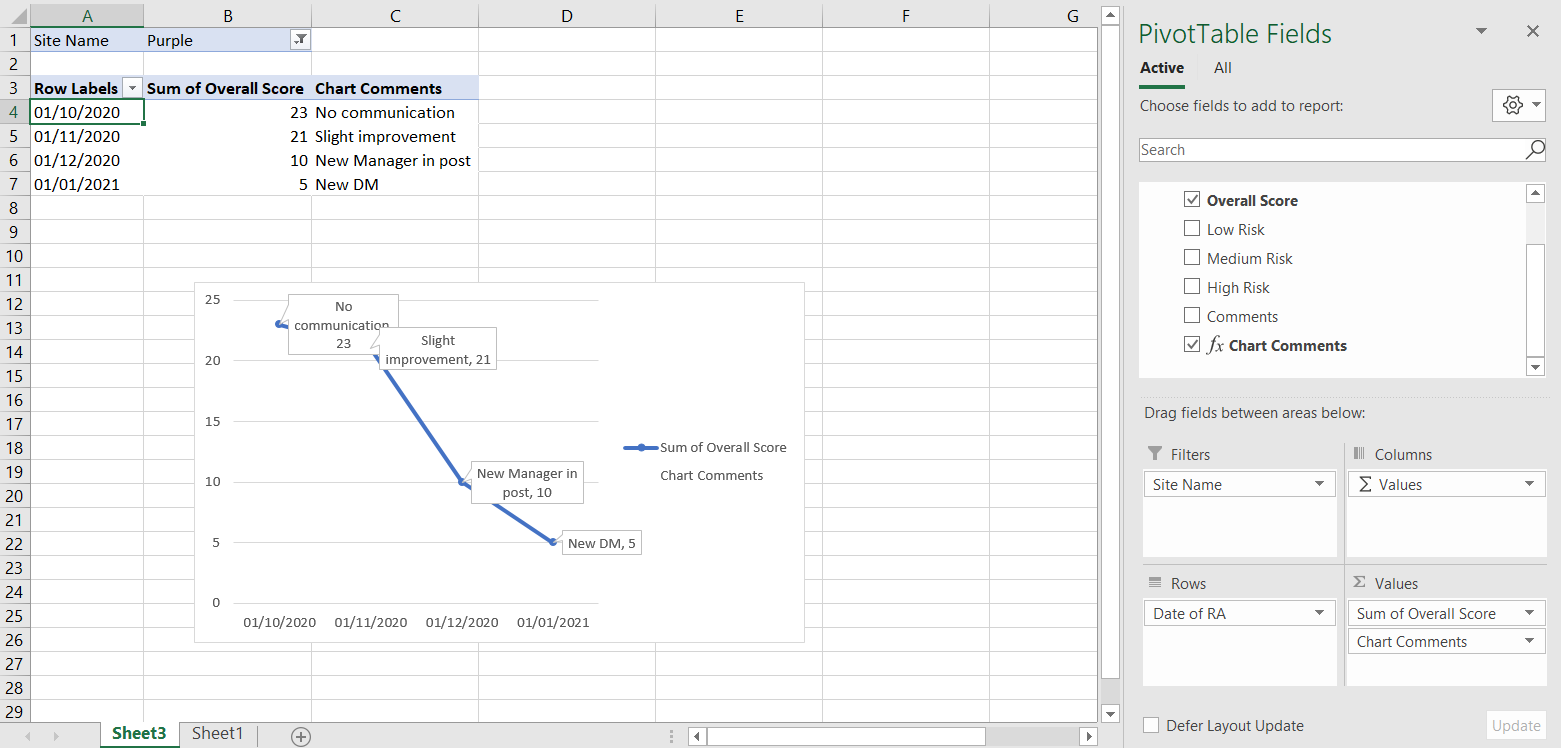Click the worksheet horizontal scrollbar thumb
This screenshot has height=748, width=1561.
pos(846,736)
